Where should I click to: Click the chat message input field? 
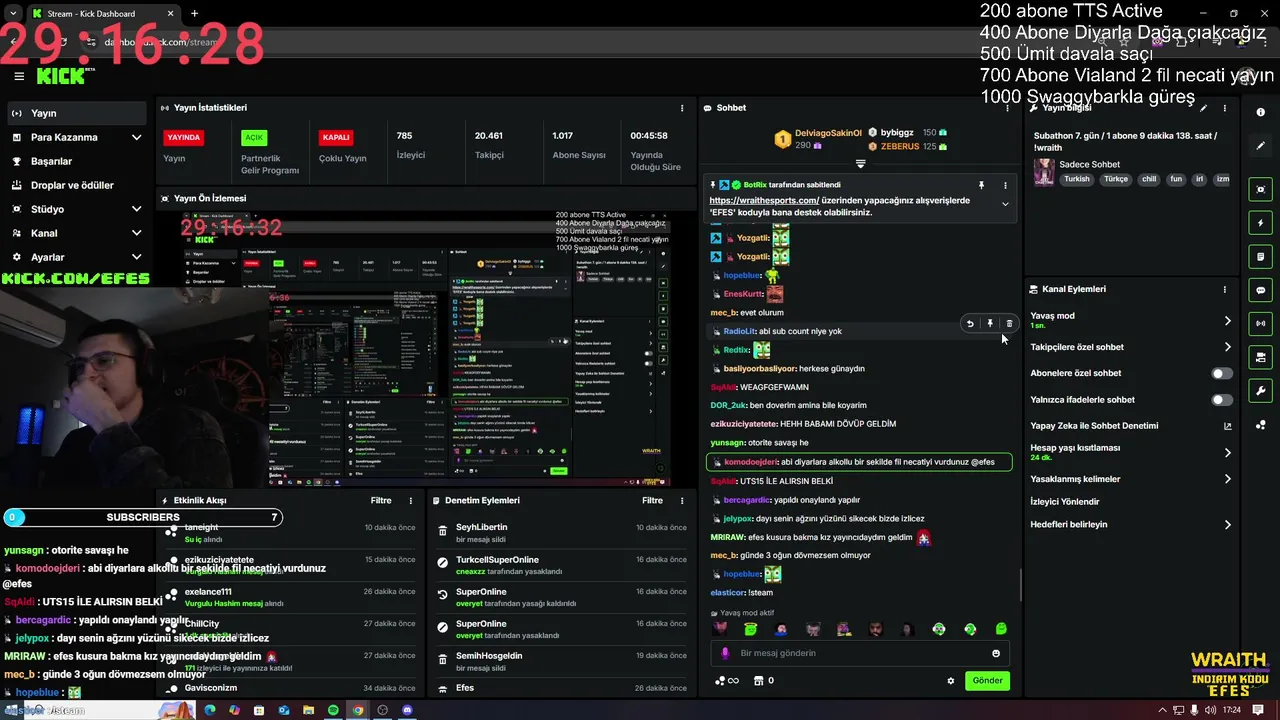click(860, 653)
